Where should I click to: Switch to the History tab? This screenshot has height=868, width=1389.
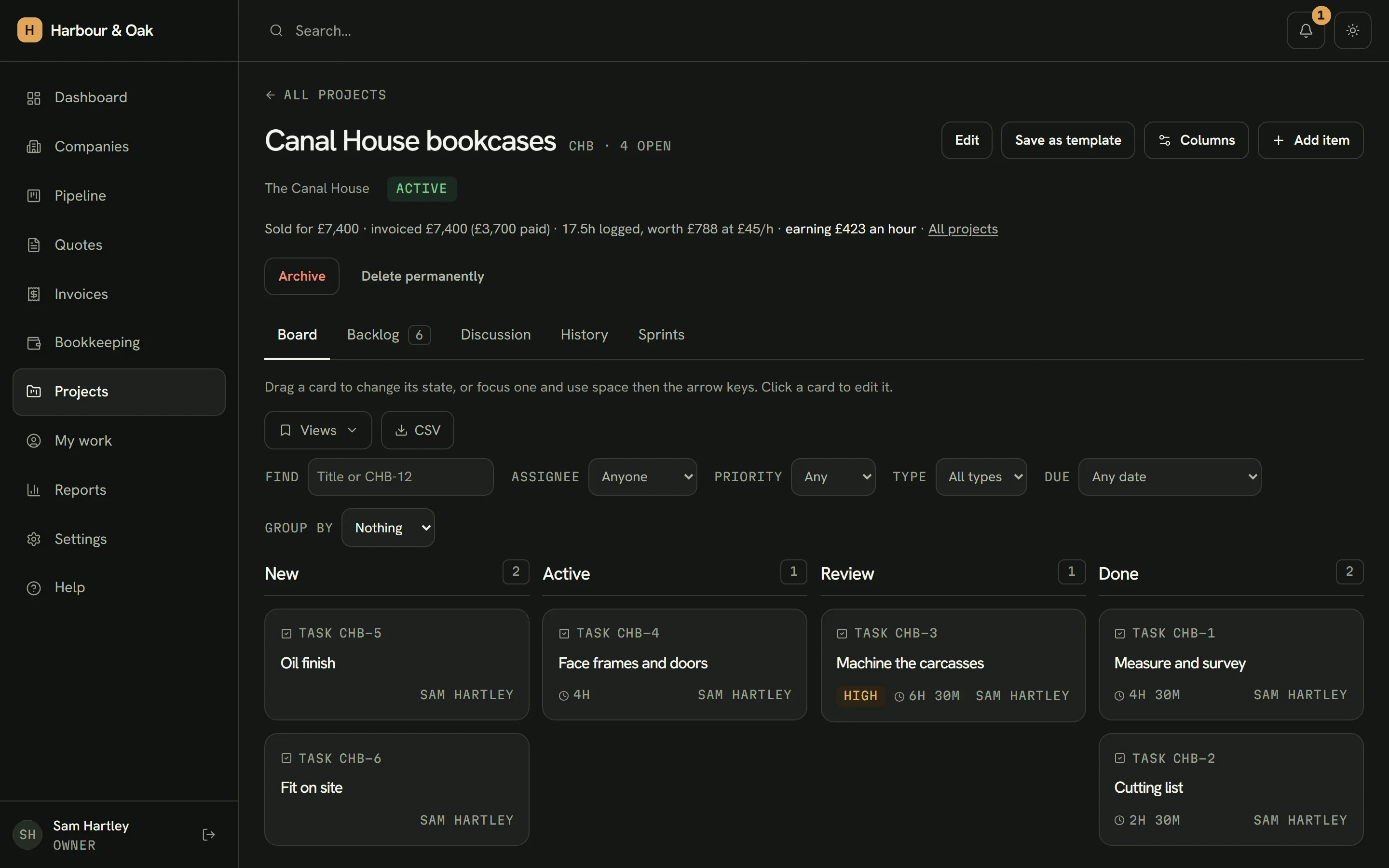(584, 335)
